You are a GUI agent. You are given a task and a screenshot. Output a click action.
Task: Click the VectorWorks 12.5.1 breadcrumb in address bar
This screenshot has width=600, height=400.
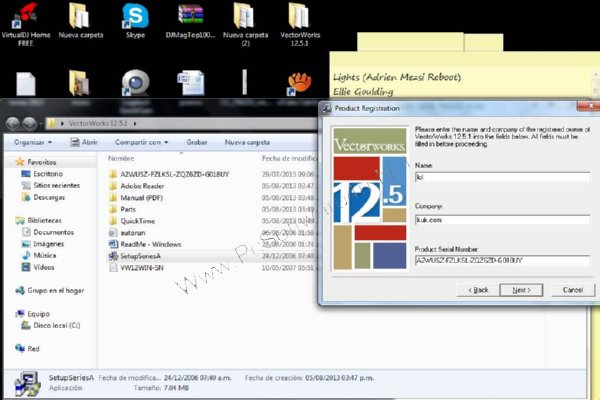[98, 123]
